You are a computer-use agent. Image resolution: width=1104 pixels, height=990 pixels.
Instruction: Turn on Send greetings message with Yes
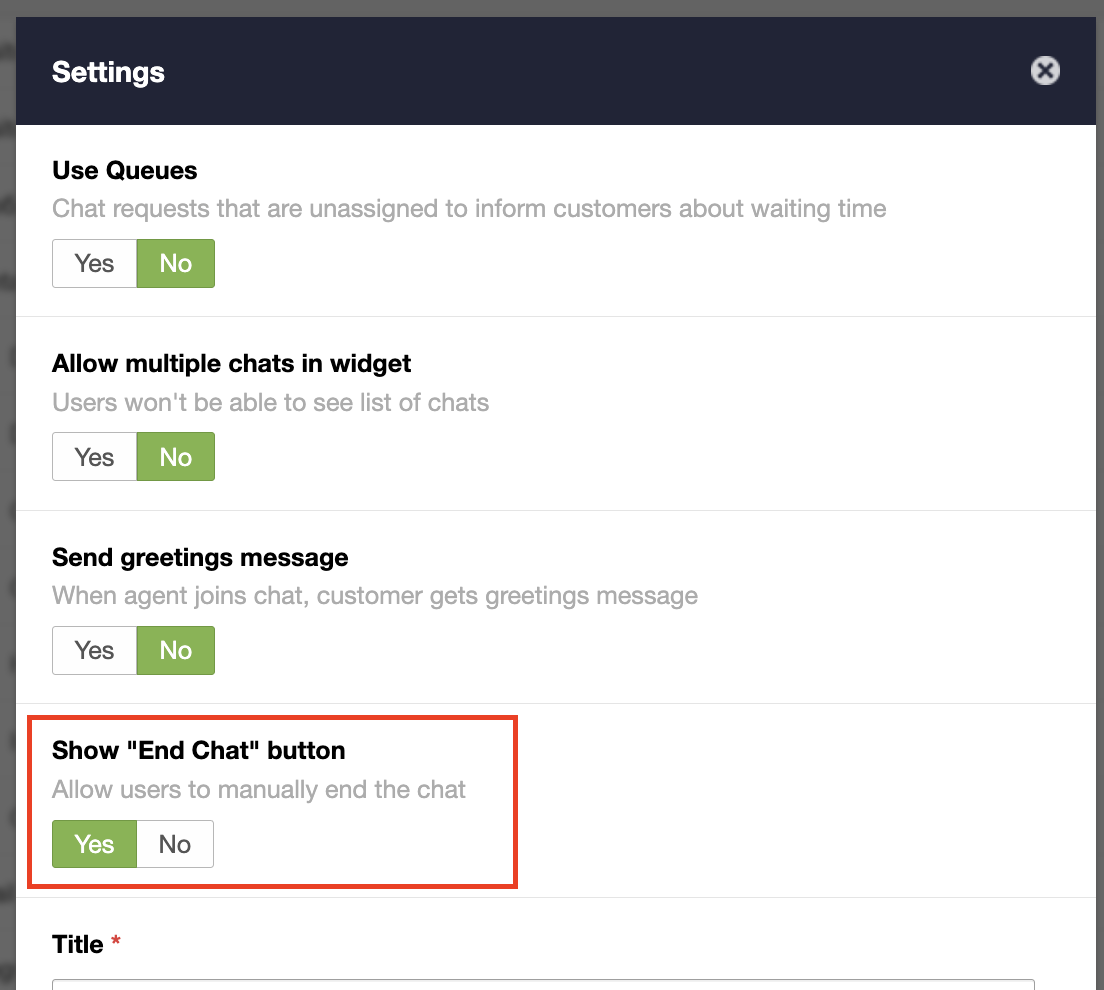[95, 650]
